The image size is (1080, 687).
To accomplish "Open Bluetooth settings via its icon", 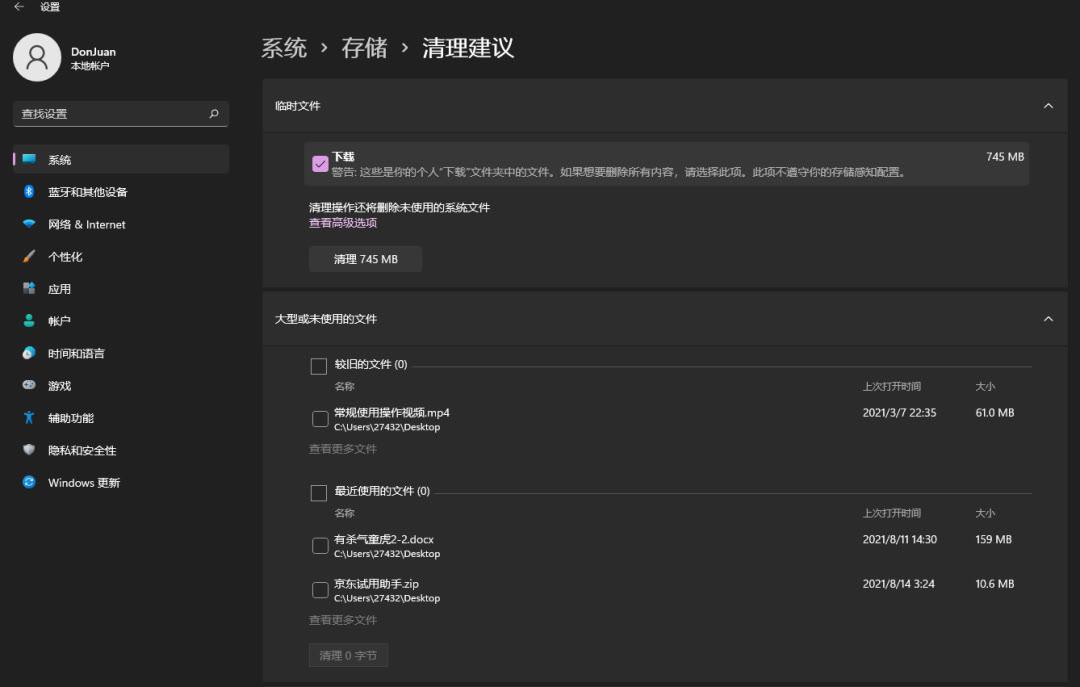I will (29, 192).
